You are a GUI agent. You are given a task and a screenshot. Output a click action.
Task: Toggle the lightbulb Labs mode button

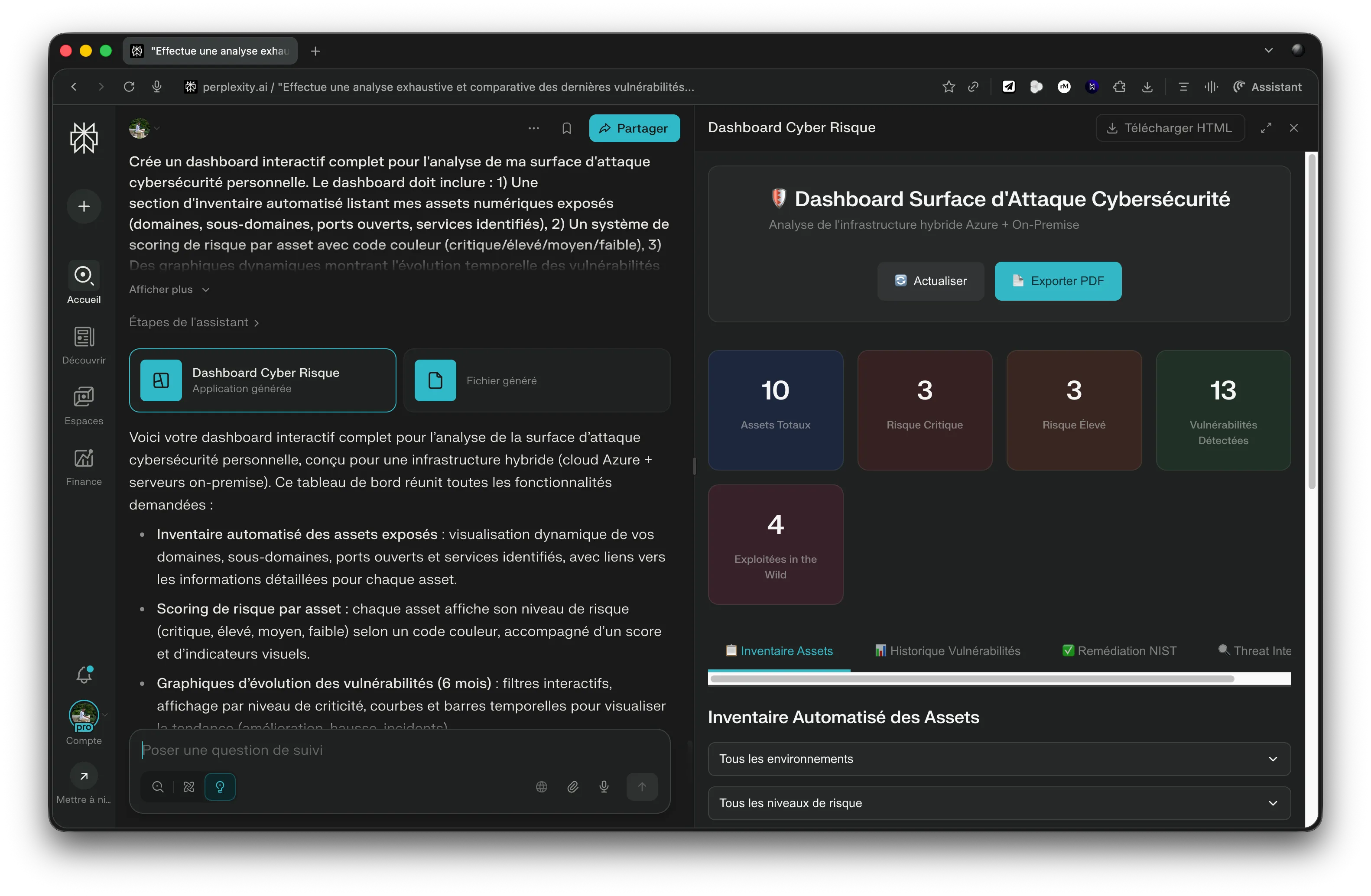click(x=220, y=786)
